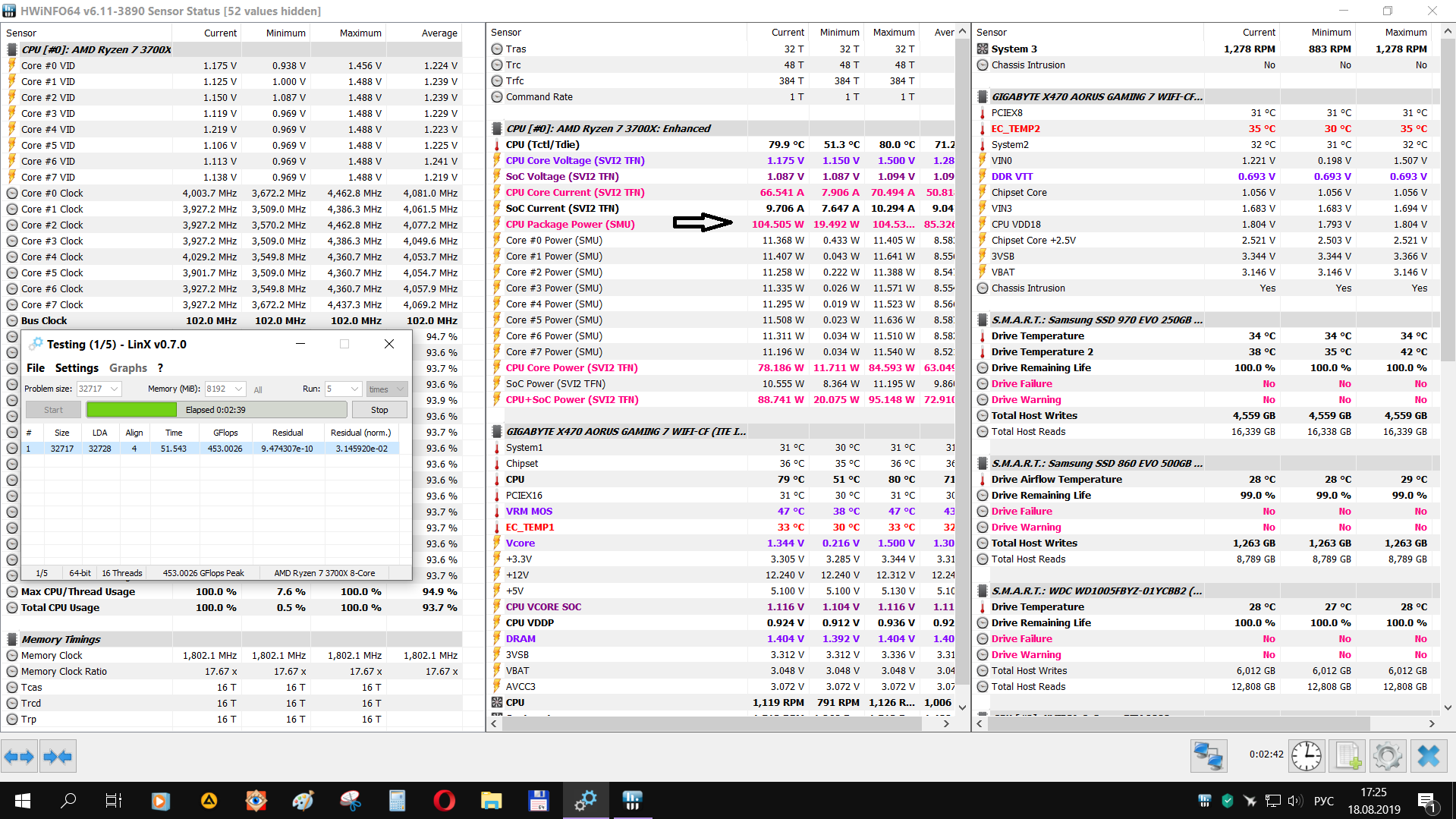Click the HWiNFO icon in the system tray
The image size is (1456, 819).
tap(1204, 801)
